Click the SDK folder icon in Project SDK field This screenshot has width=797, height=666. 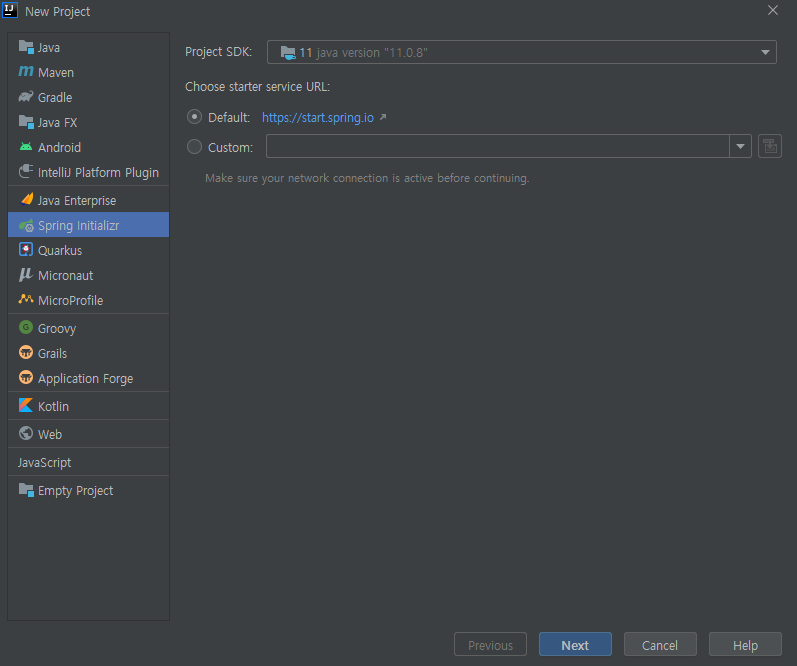point(288,52)
